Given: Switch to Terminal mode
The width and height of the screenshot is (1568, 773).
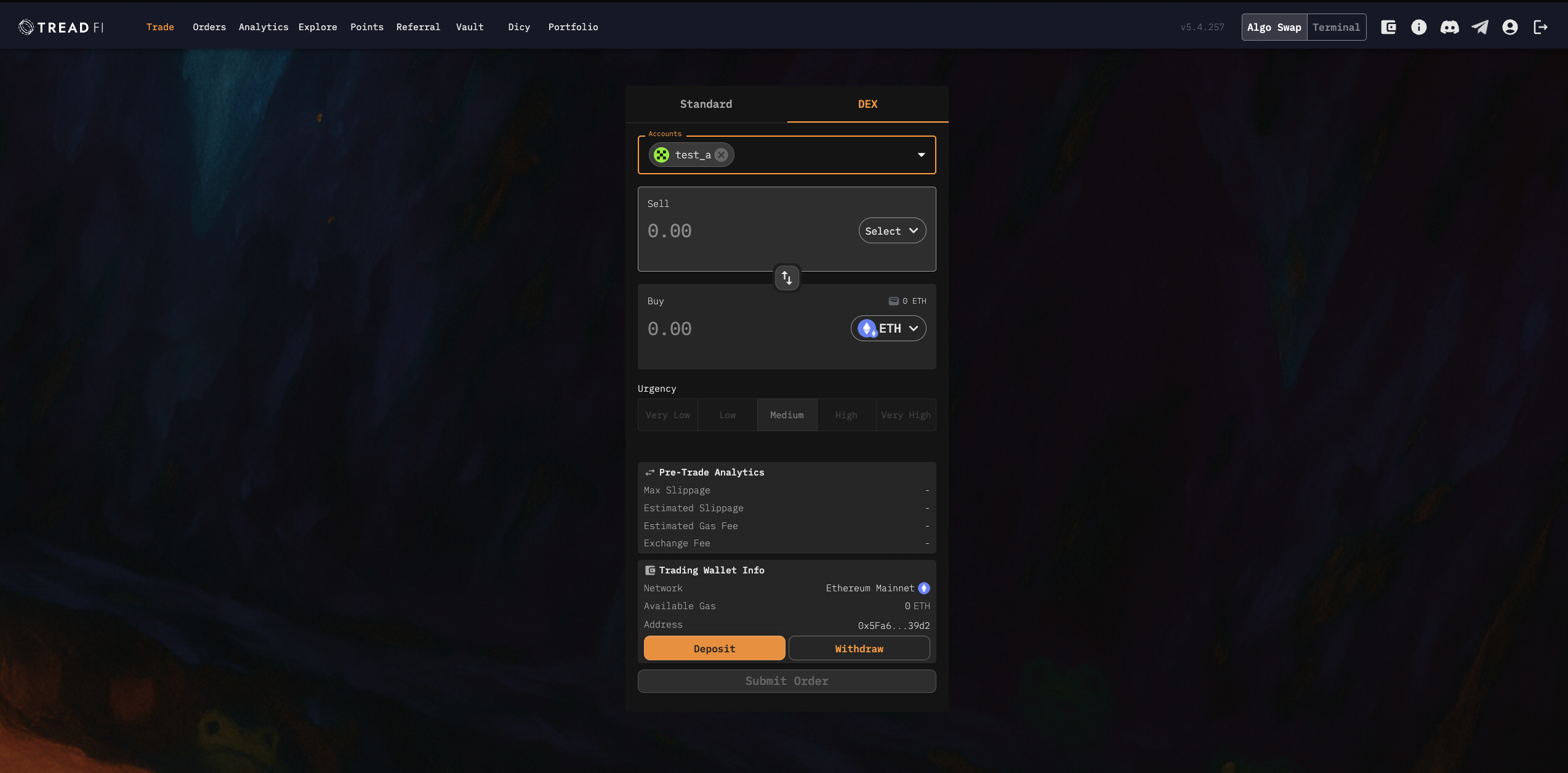Looking at the screenshot, I should pyautogui.click(x=1336, y=27).
